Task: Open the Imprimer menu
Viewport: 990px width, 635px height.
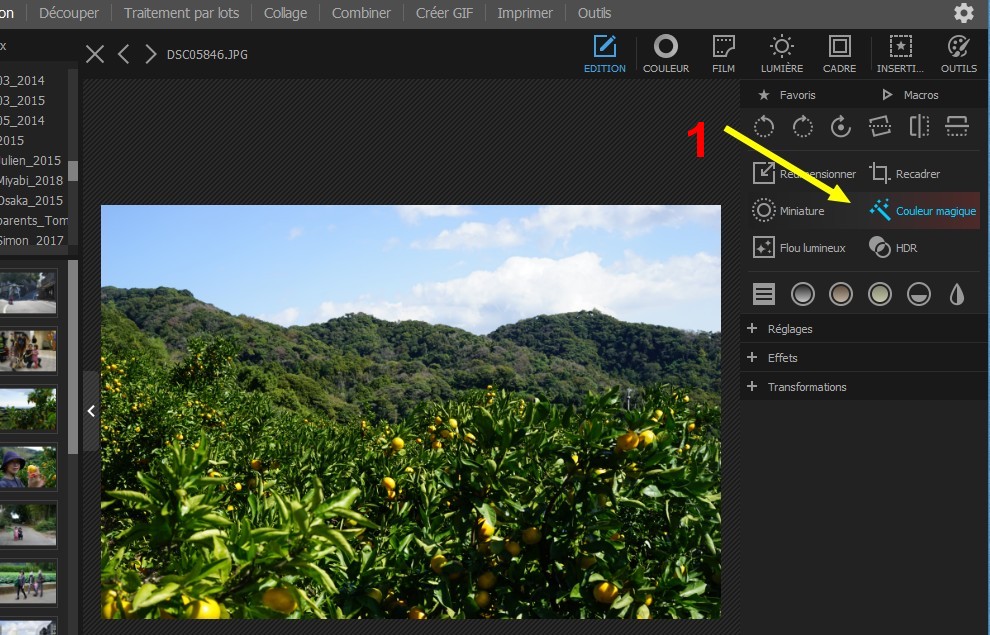Action: point(525,13)
